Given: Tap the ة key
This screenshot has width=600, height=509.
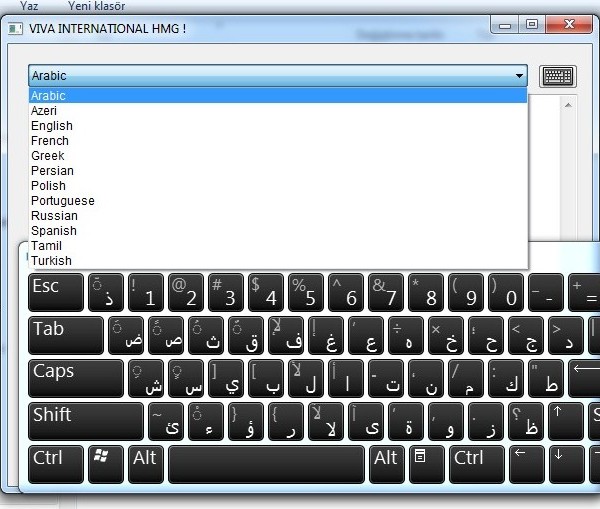Looking at the screenshot, I should 406,421.
